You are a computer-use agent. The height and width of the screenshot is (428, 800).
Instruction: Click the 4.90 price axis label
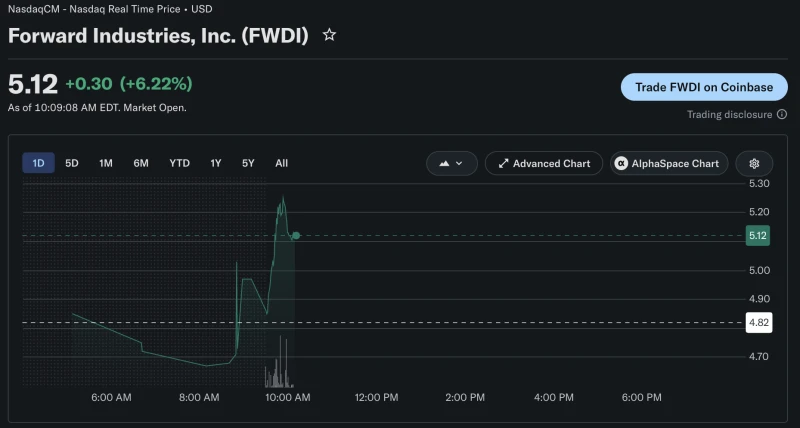tap(759, 299)
